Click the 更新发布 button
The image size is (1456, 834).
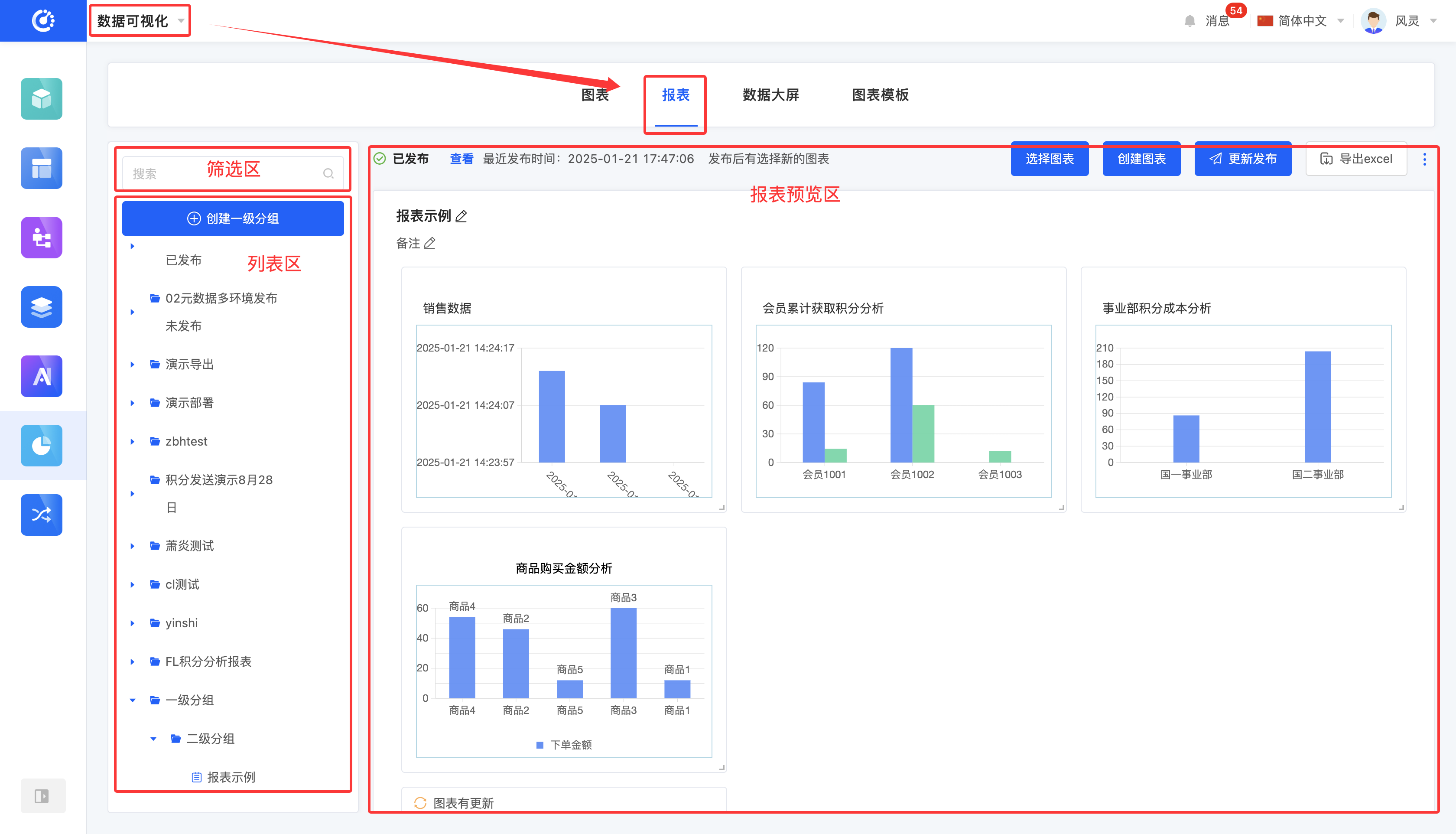tap(1242, 159)
